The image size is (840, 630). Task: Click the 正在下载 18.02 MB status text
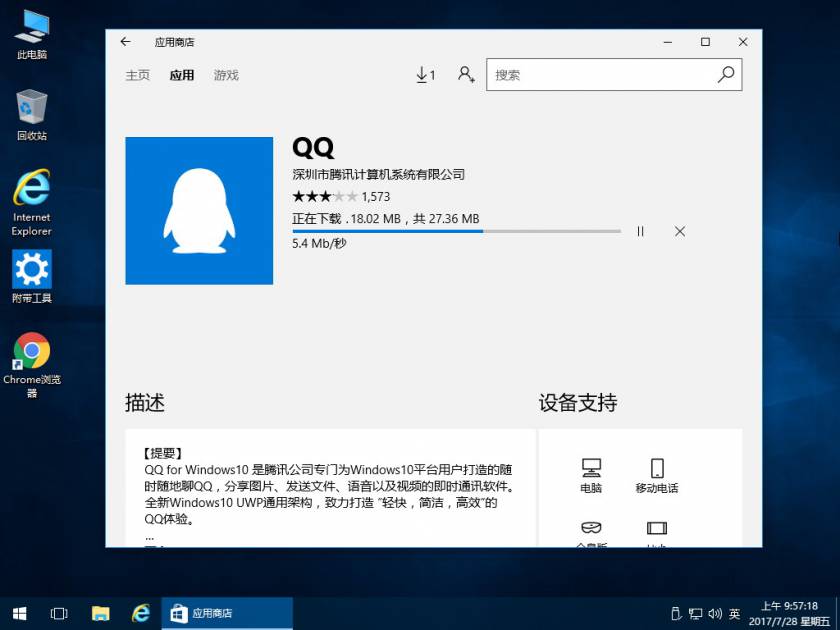point(386,219)
